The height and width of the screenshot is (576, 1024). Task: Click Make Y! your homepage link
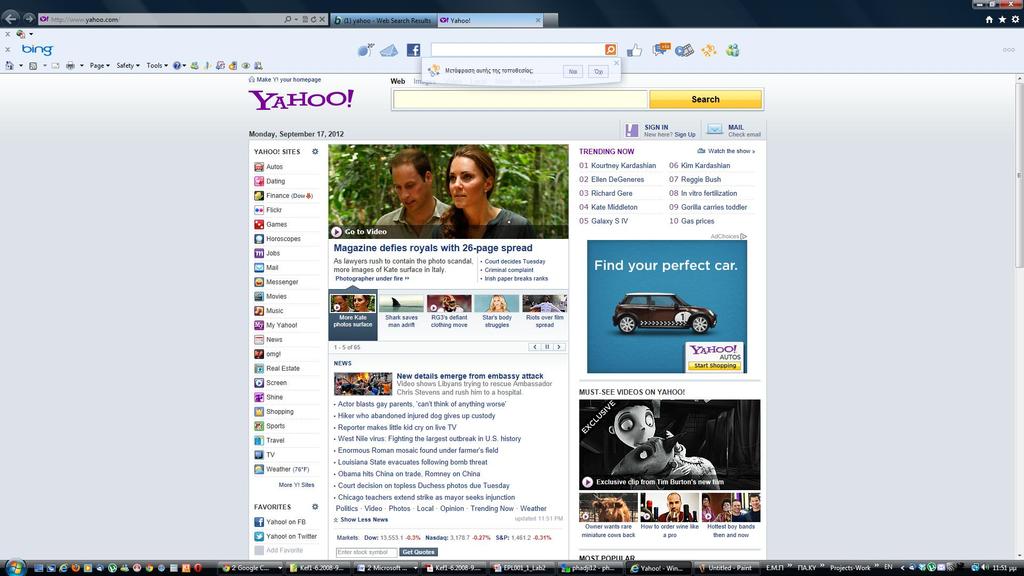[x=289, y=80]
